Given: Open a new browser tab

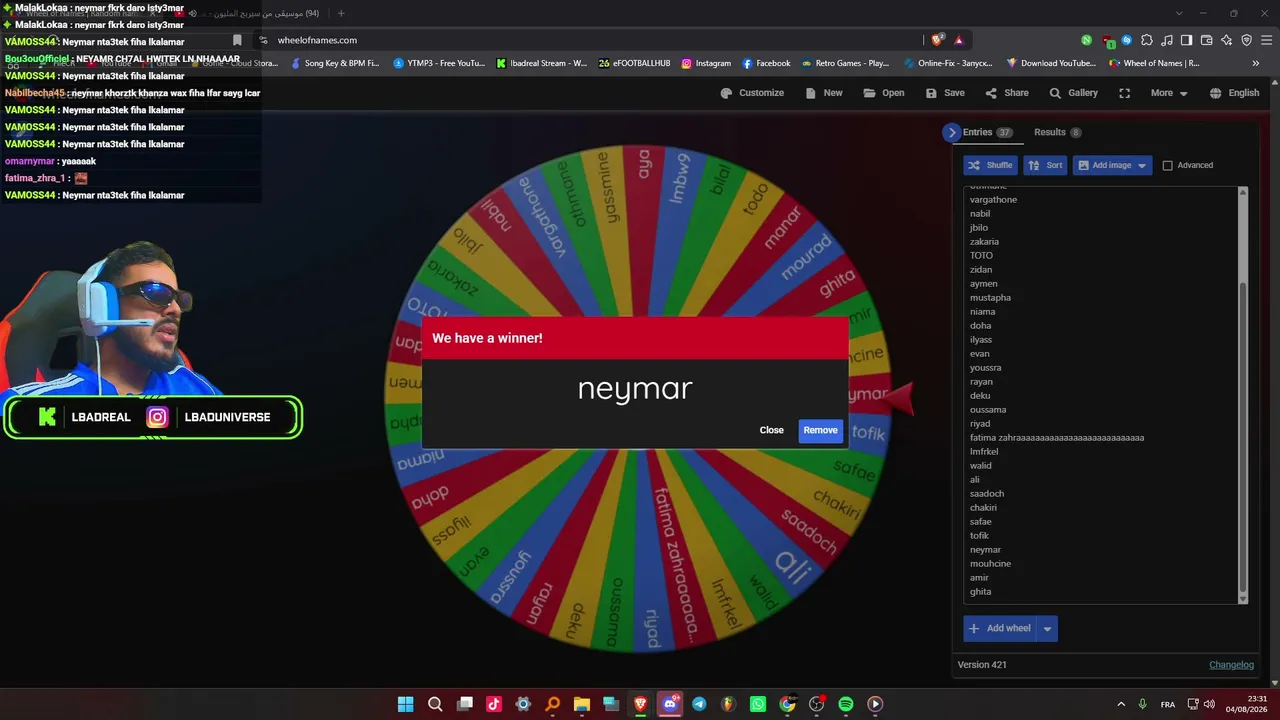Looking at the screenshot, I should (x=341, y=13).
